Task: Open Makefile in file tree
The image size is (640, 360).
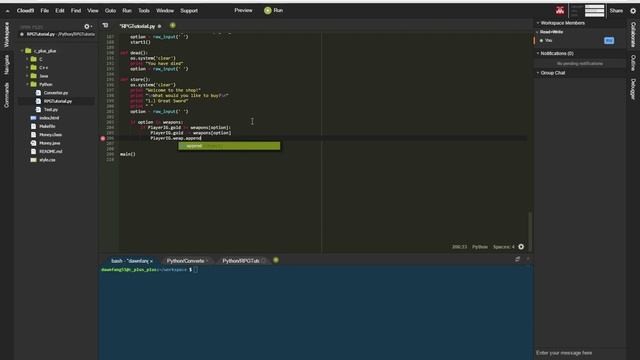Action: pos(47,127)
